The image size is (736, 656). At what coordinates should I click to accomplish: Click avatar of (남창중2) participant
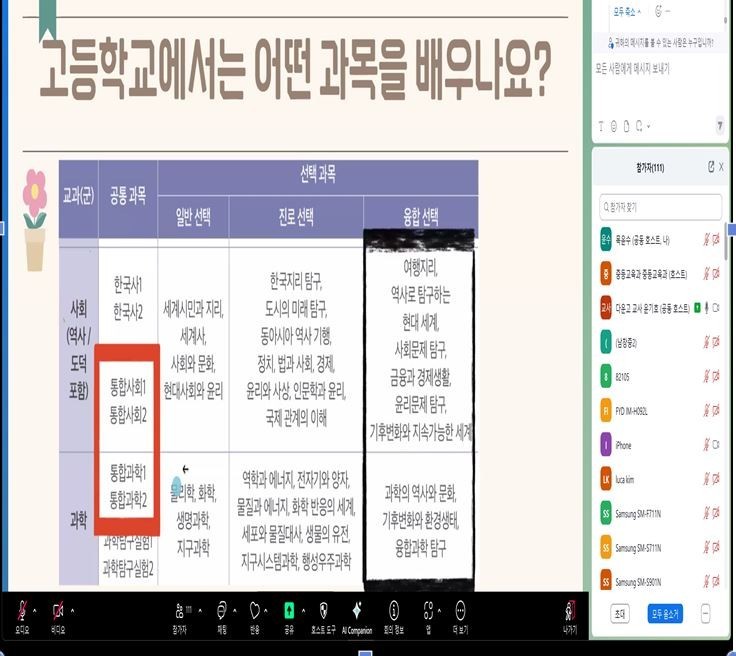(x=606, y=342)
